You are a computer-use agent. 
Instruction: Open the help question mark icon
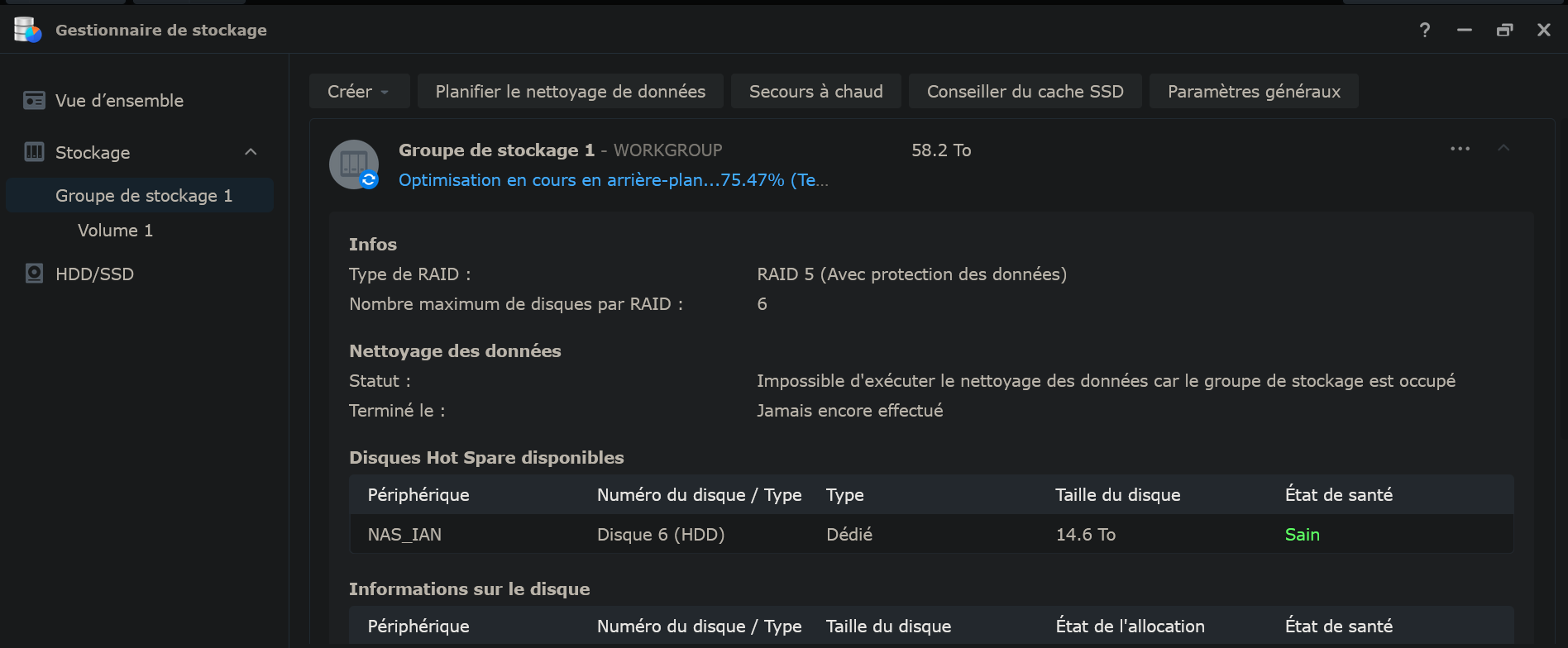click(1424, 30)
